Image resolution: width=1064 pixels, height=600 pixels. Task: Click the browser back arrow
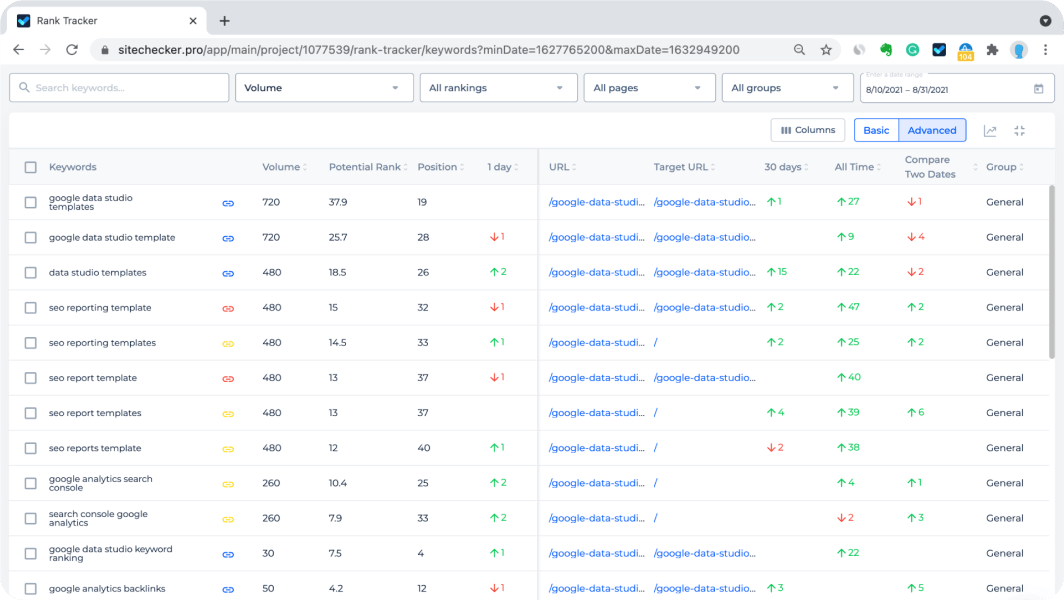click(18, 50)
